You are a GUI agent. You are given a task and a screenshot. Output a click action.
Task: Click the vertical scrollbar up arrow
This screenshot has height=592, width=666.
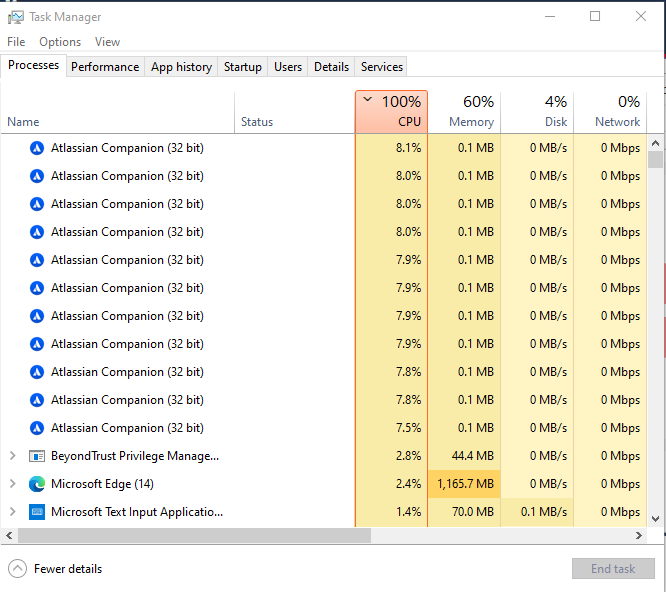[655, 143]
